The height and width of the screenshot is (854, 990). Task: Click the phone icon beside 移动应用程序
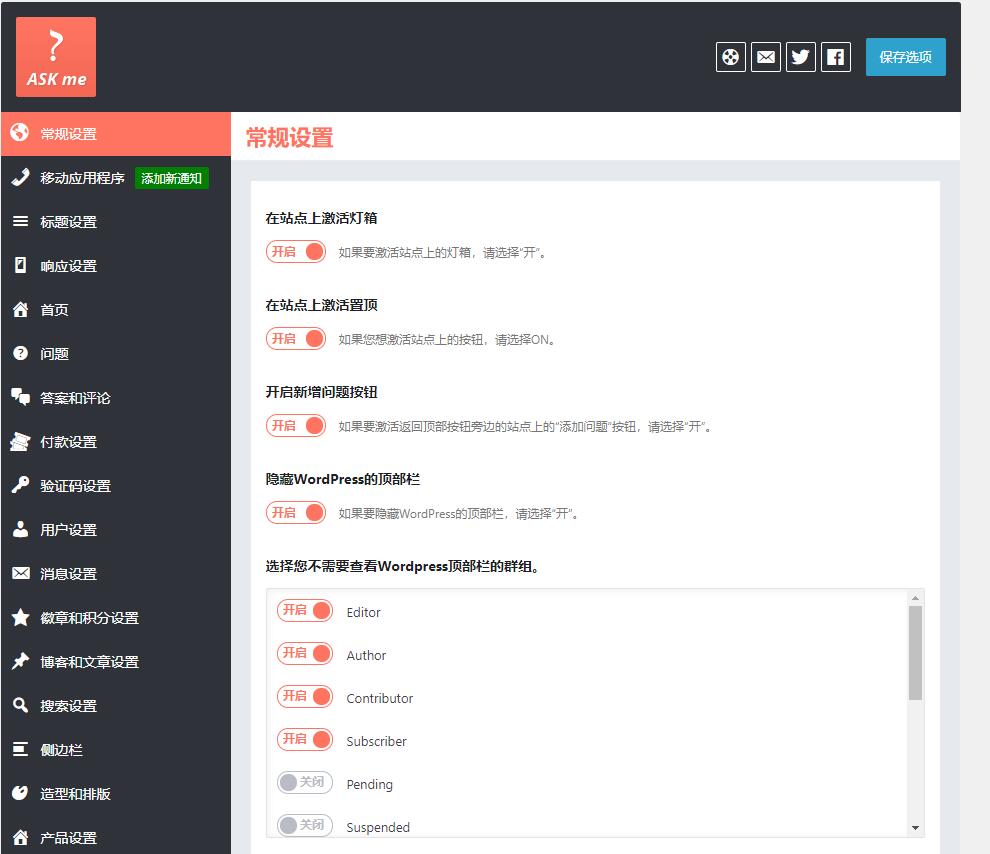(x=20, y=177)
